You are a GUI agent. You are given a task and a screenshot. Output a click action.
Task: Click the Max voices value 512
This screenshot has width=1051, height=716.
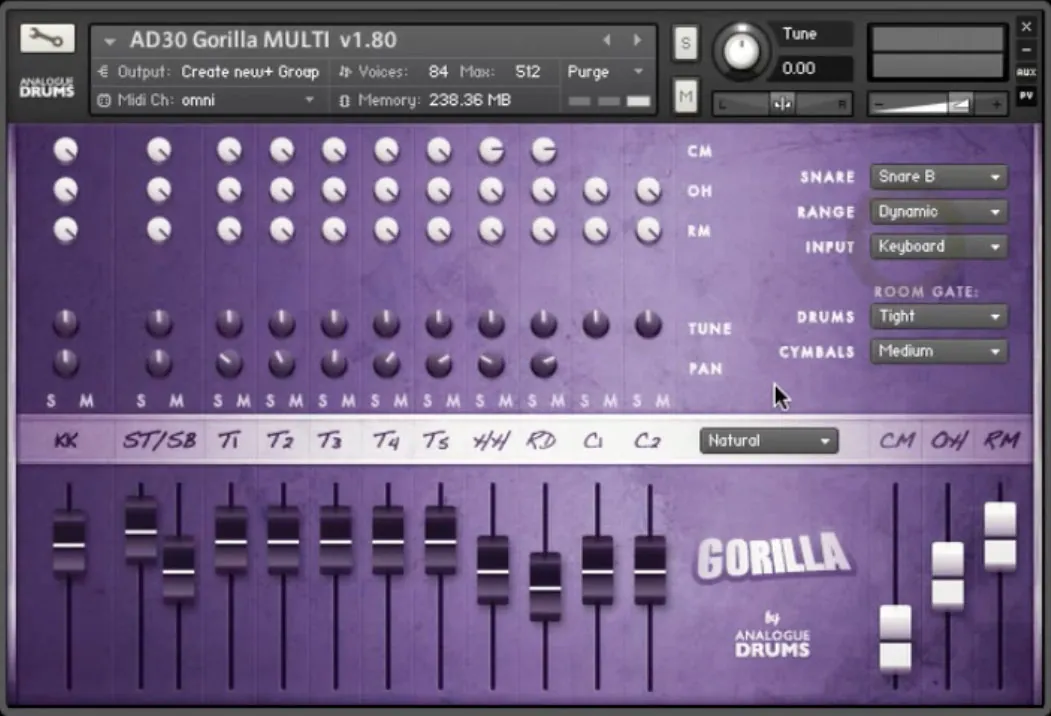click(x=528, y=72)
